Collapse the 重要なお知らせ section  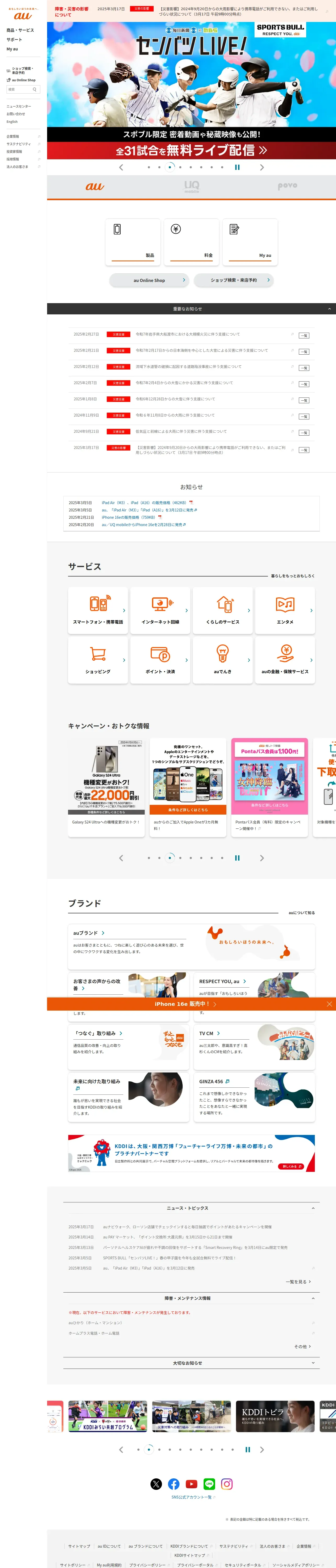(x=192, y=309)
